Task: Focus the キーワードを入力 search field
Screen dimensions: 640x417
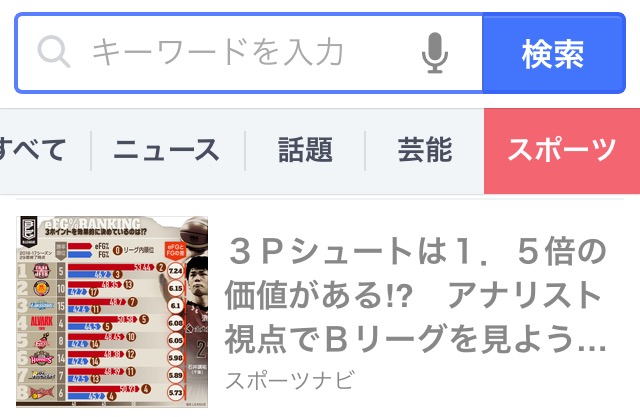Action: [x=249, y=53]
